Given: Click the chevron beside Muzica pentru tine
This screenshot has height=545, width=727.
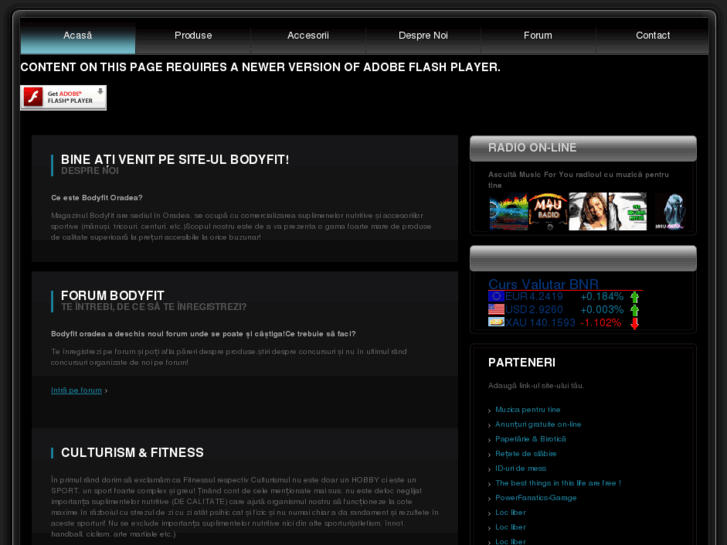Looking at the screenshot, I should coord(490,410).
